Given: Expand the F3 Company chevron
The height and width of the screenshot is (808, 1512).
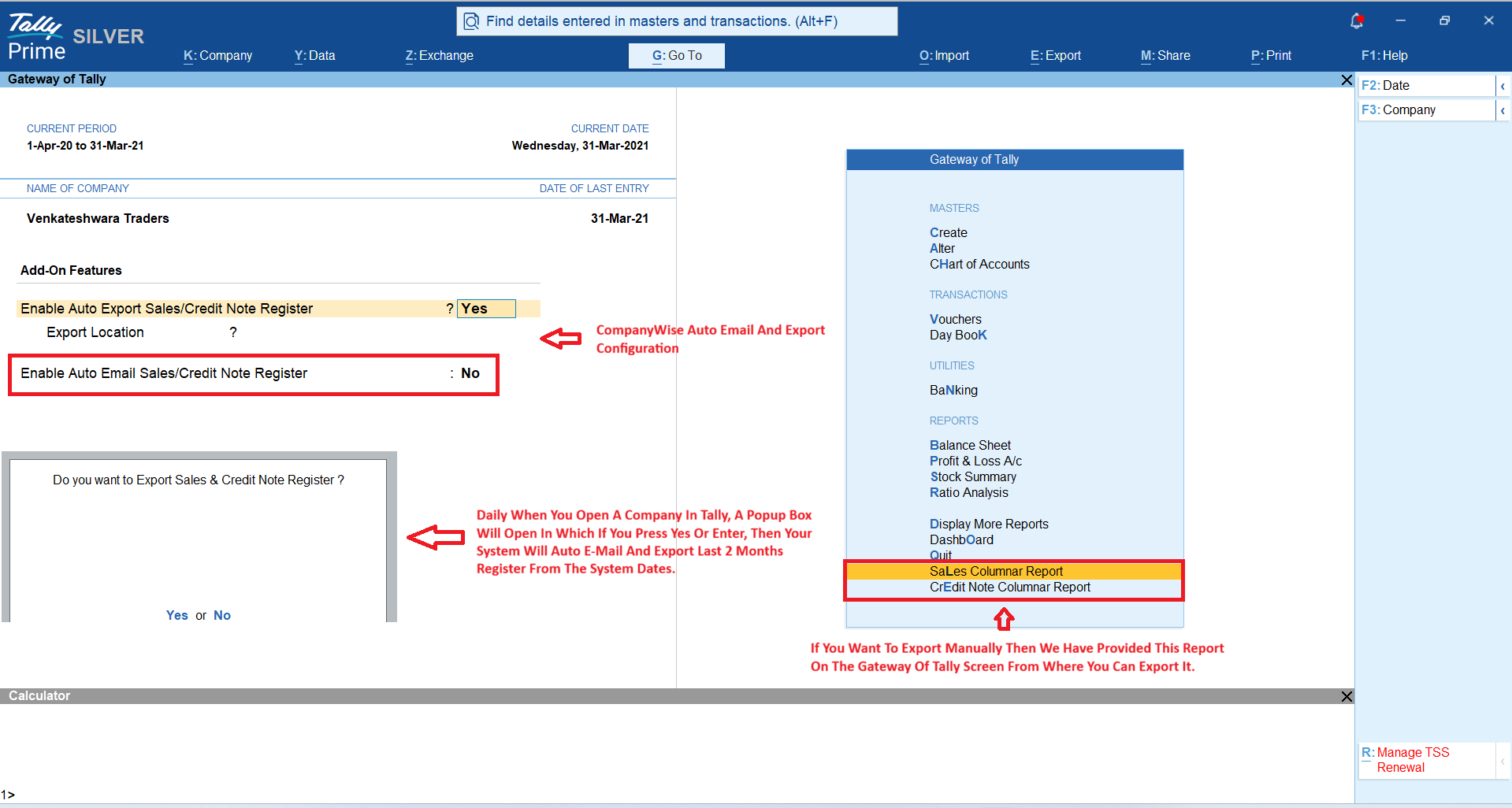Looking at the screenshot, I should coord(1503,110).
